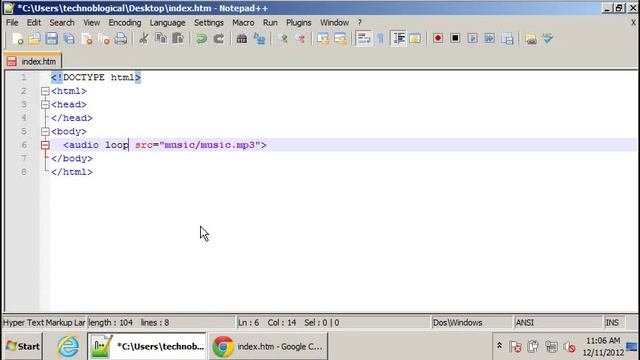Open the Encoding menu
This screenshot has height=360, width=640.
[125, 22]
